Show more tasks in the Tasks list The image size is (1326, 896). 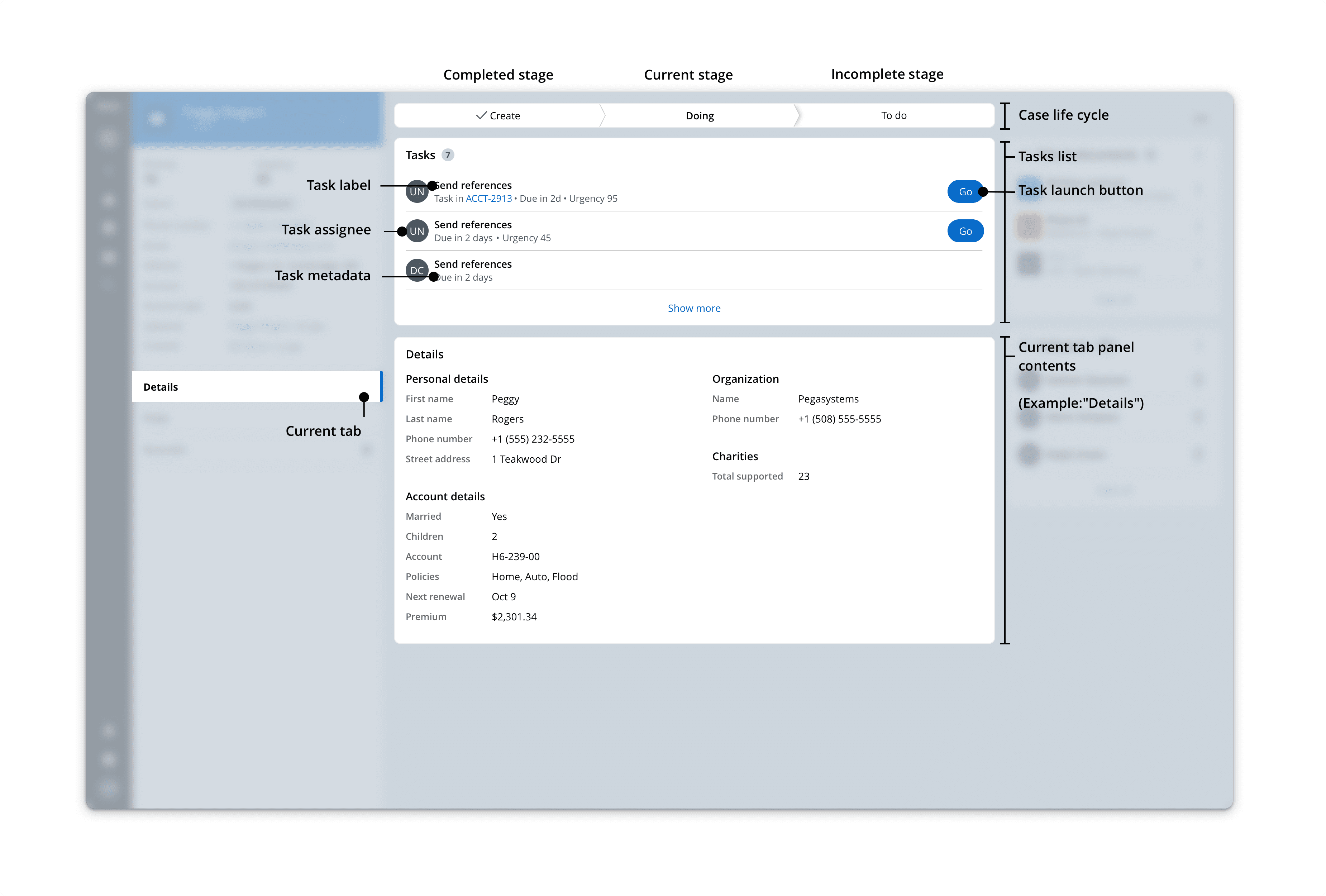[694, 308]
